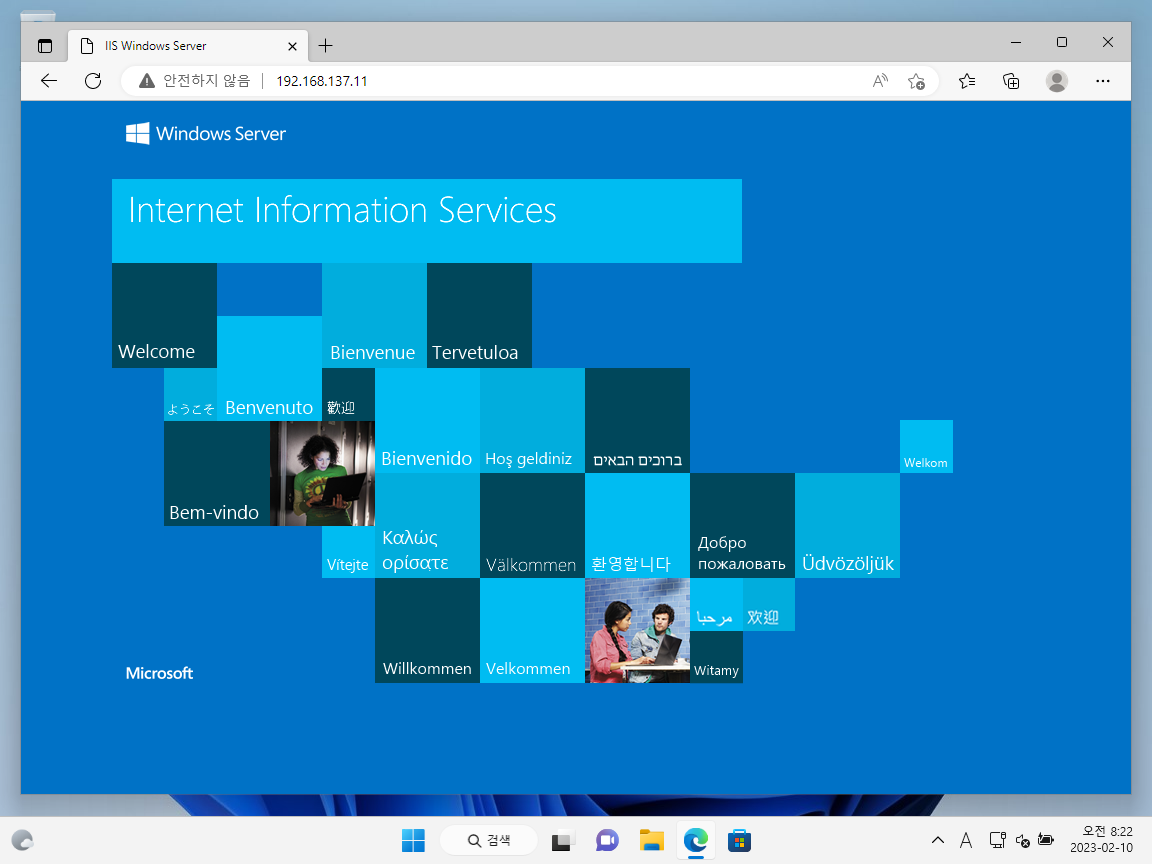Click the not-secure warning triangle icon

click(x=147, y=81)
